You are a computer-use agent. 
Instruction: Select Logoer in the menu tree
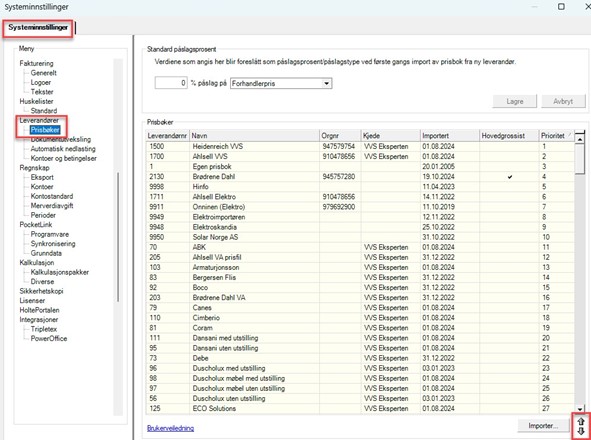(41, 82)
